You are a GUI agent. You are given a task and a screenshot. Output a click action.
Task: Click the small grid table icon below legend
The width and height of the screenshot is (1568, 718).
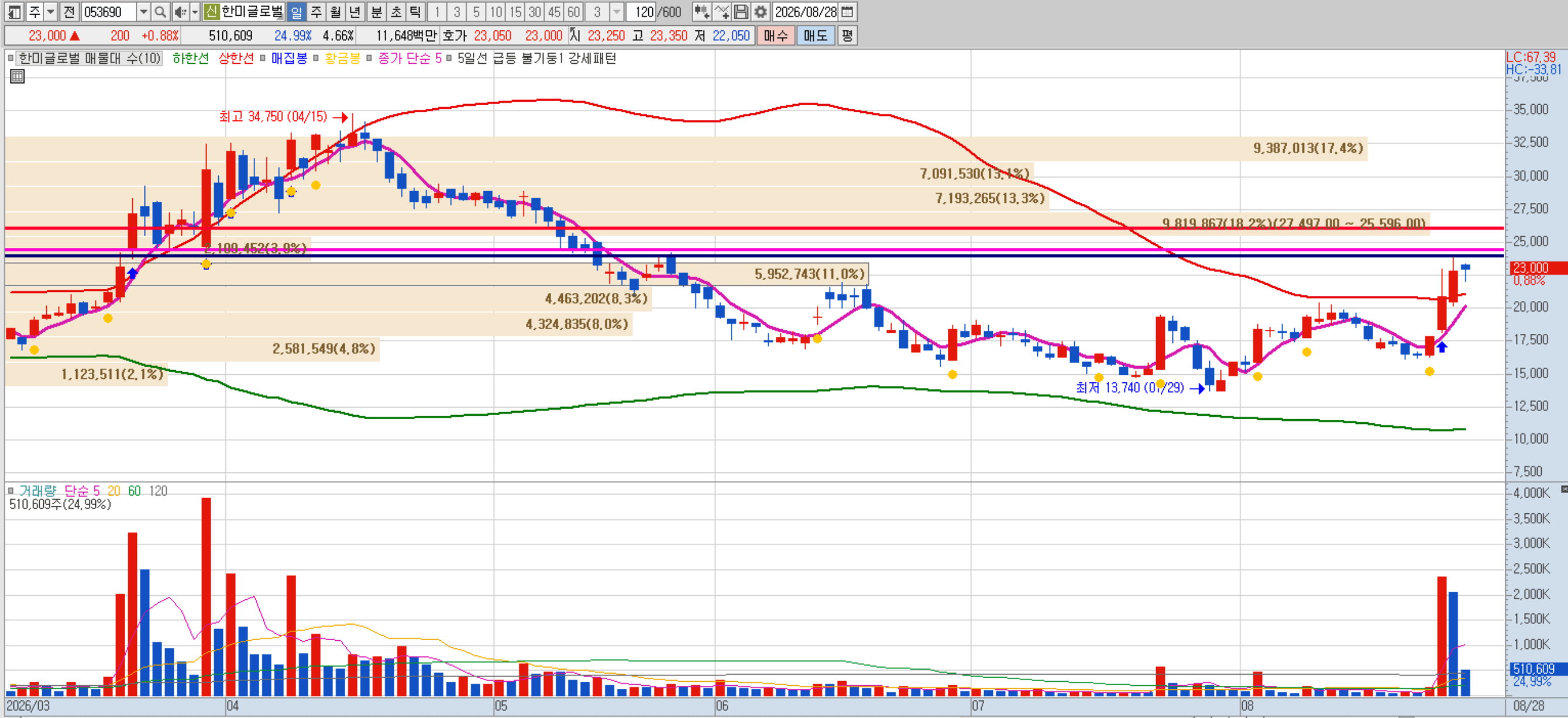coord(17,76)
